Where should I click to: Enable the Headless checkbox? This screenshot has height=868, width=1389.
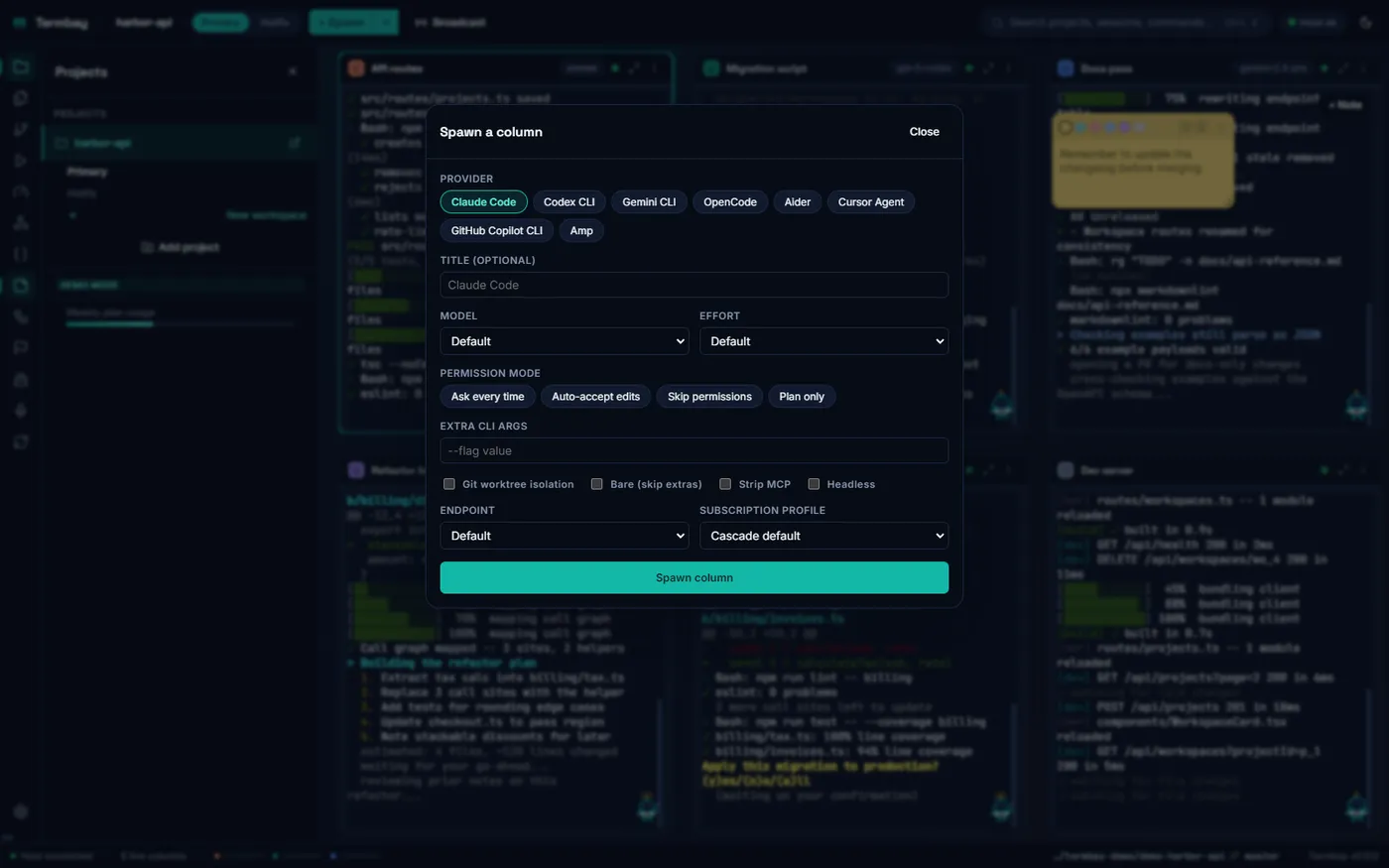coord(814,484)
